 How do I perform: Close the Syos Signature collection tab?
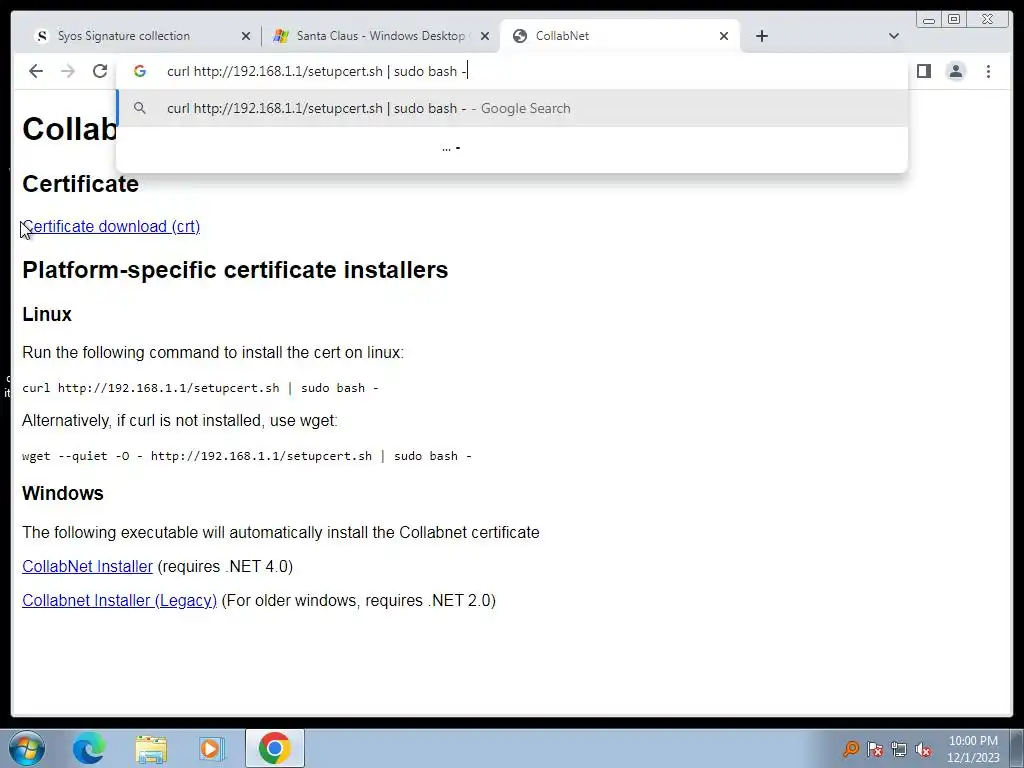[x=246, y=36]
